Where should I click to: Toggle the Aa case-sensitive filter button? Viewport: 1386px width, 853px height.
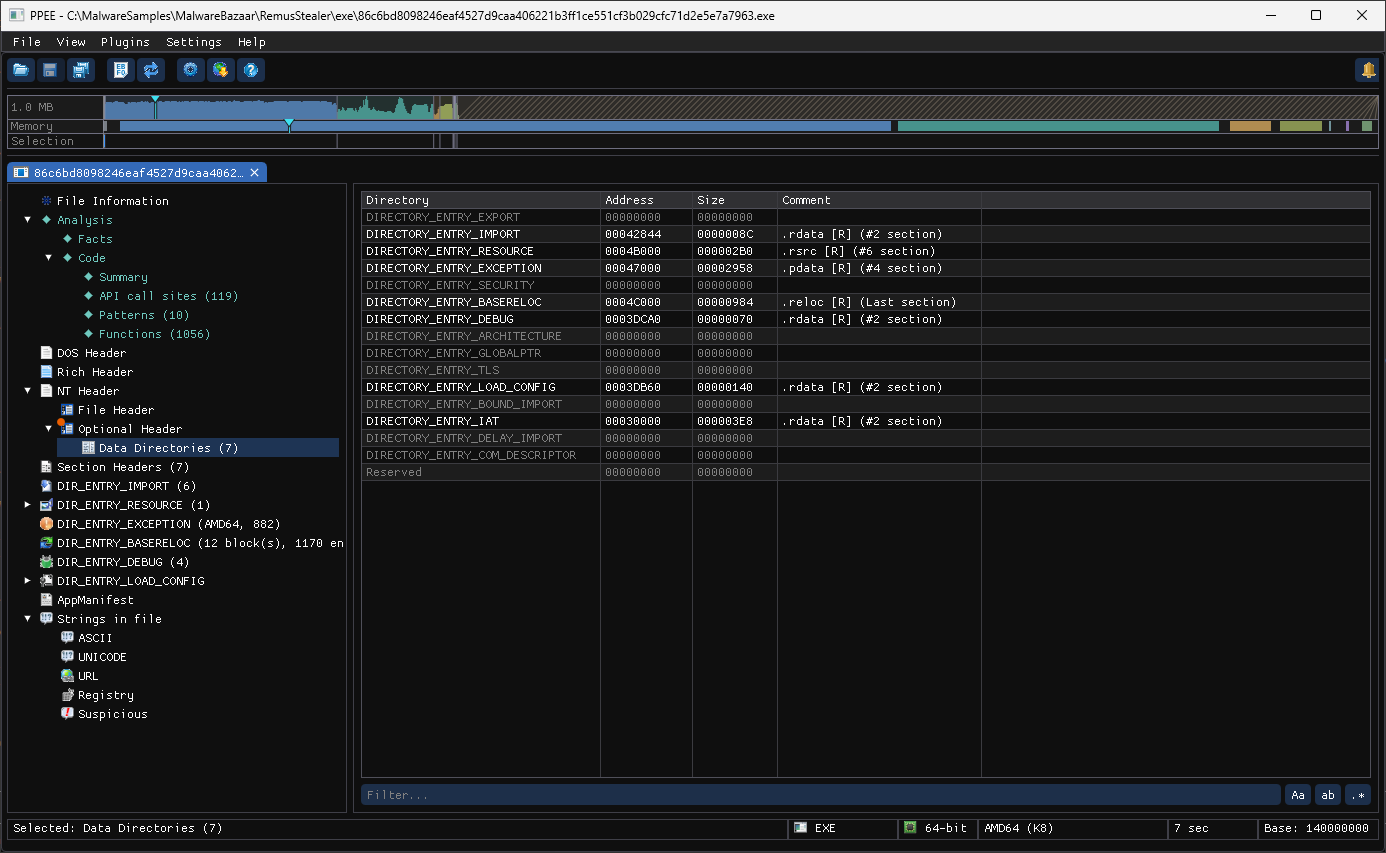click(1298, 795)
